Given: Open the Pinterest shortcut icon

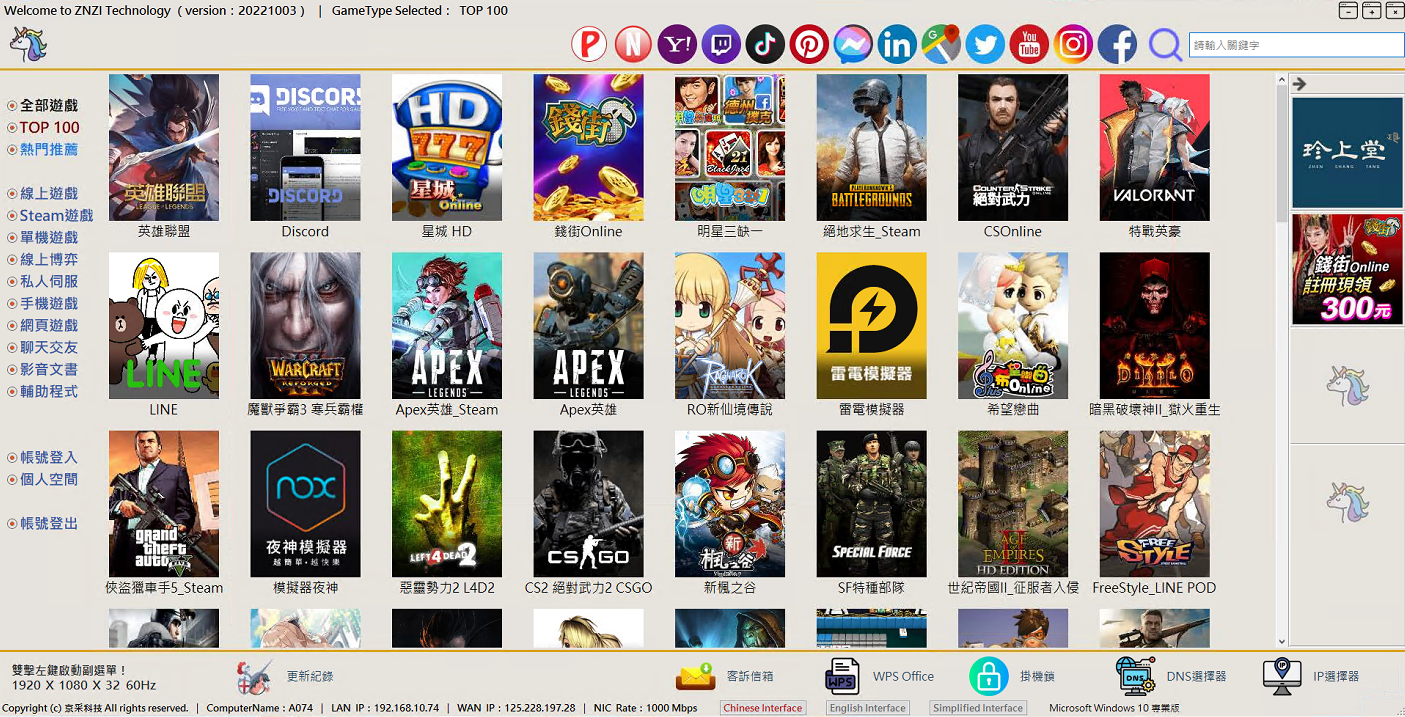Looking at the screenshot, I should 809,44.
